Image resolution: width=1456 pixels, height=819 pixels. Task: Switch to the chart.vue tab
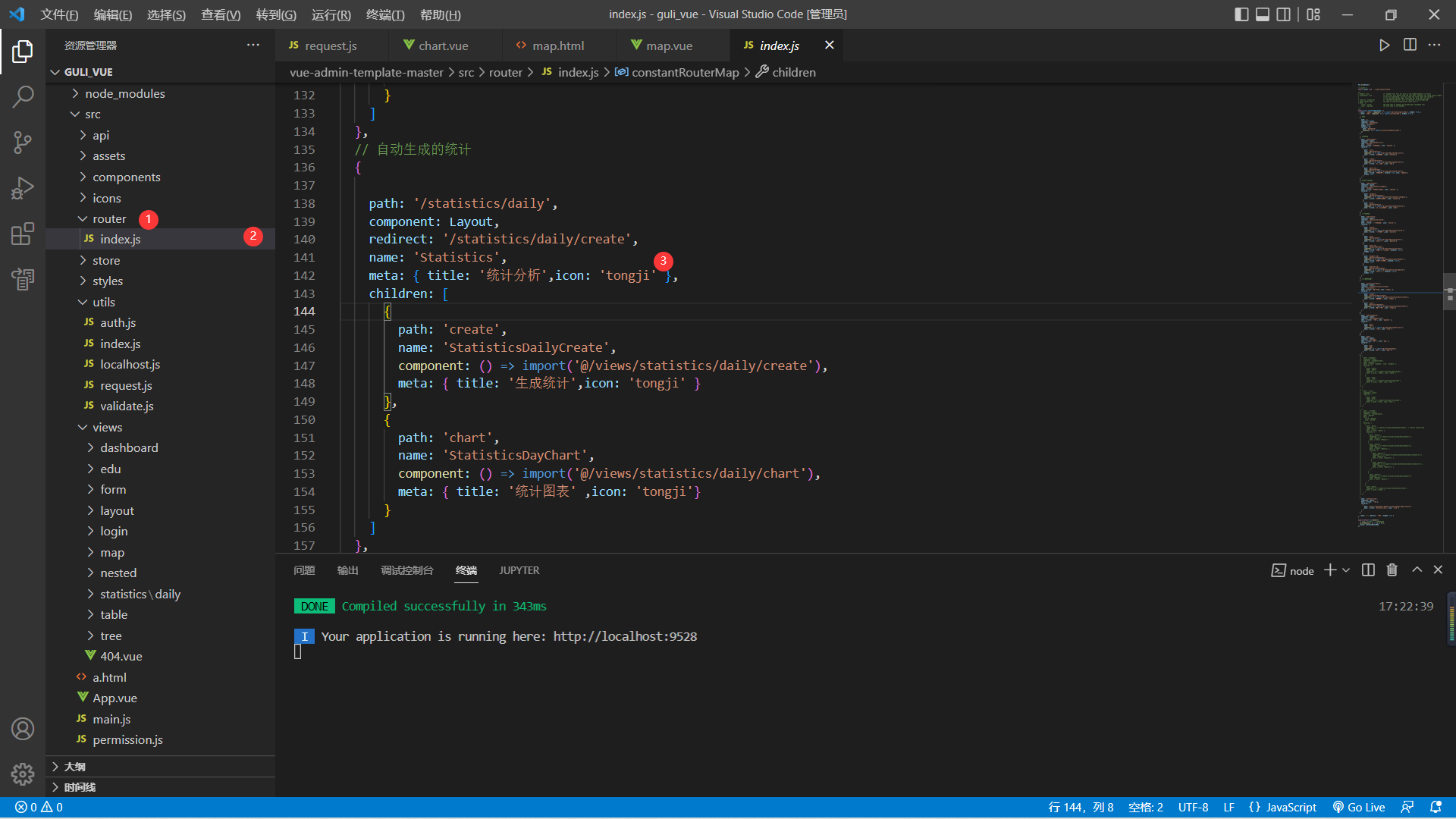click(443, 45)
